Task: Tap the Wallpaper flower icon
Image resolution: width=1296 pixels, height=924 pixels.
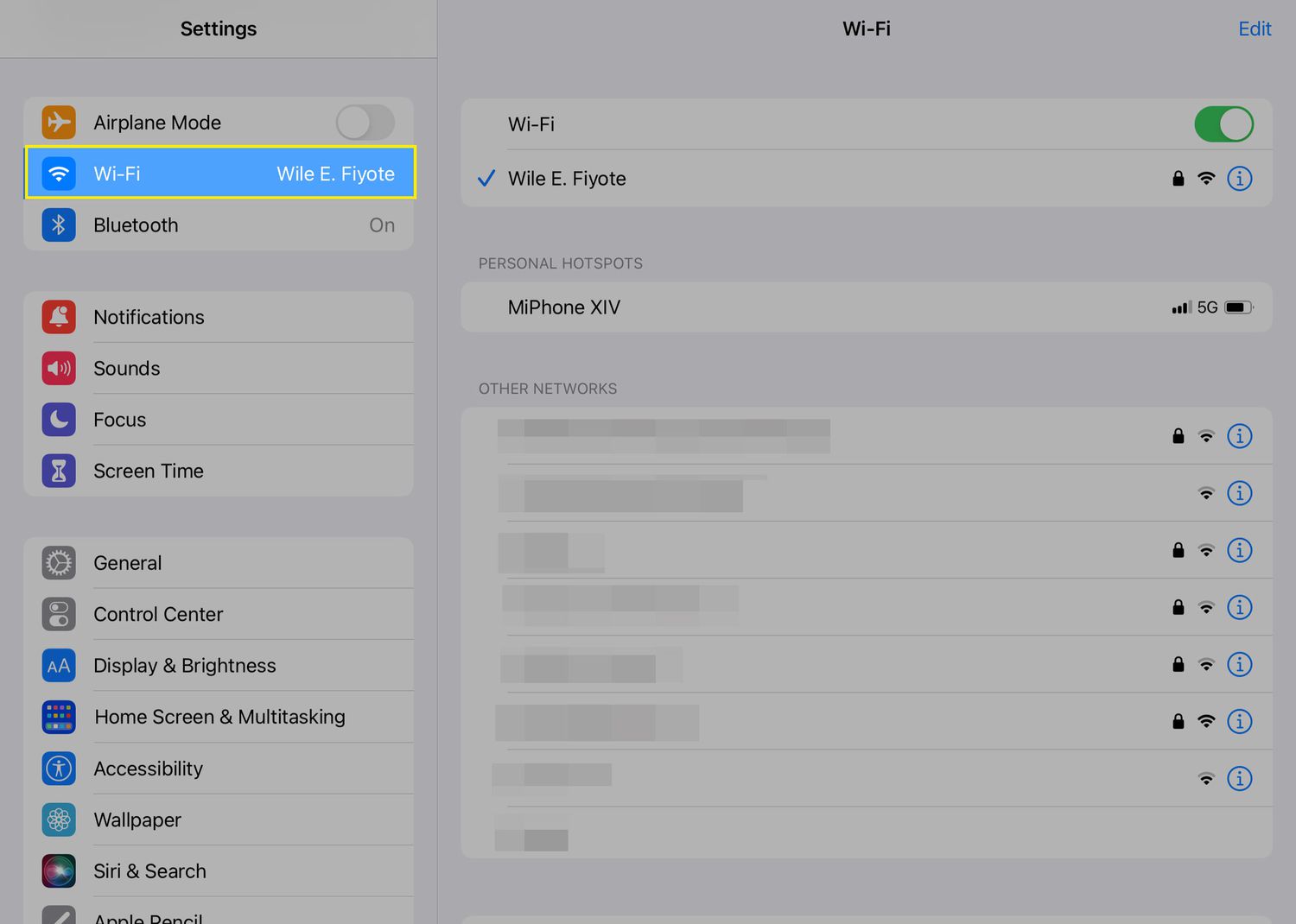Action: pyautogui.click(x=59, y=820)
